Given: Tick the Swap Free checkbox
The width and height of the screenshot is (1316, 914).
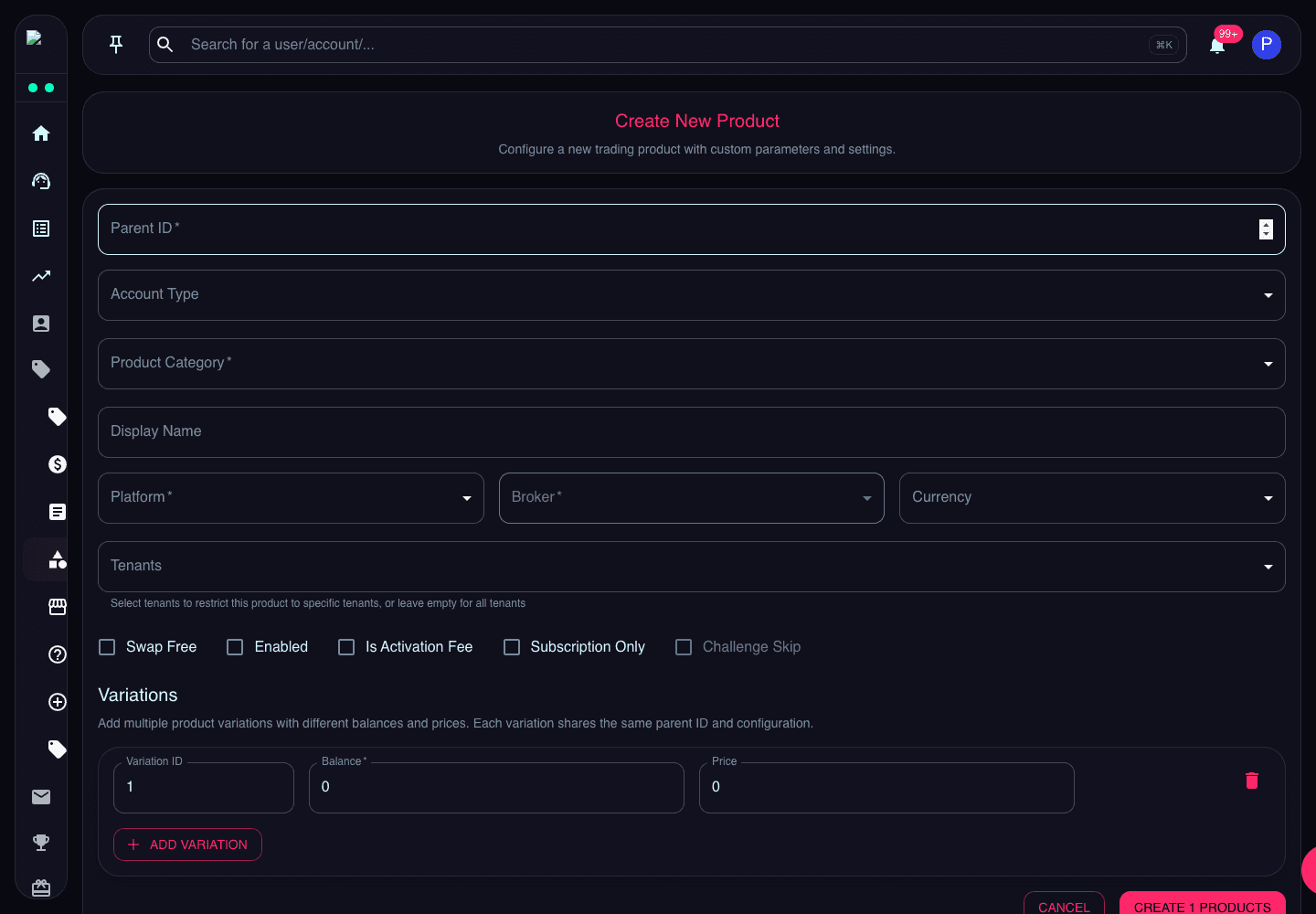Looking at the screenshot, I should tap(107, 647).
